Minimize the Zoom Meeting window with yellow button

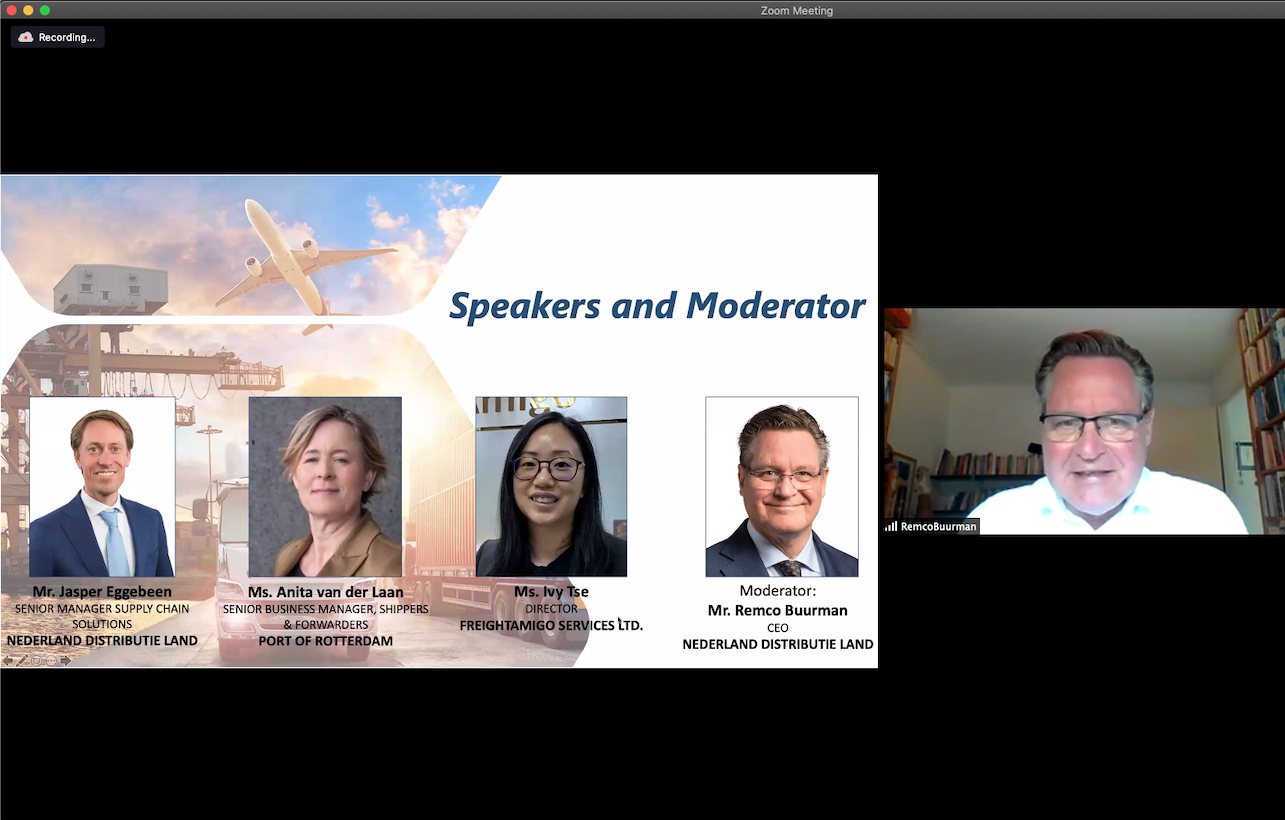coord(28,10)
